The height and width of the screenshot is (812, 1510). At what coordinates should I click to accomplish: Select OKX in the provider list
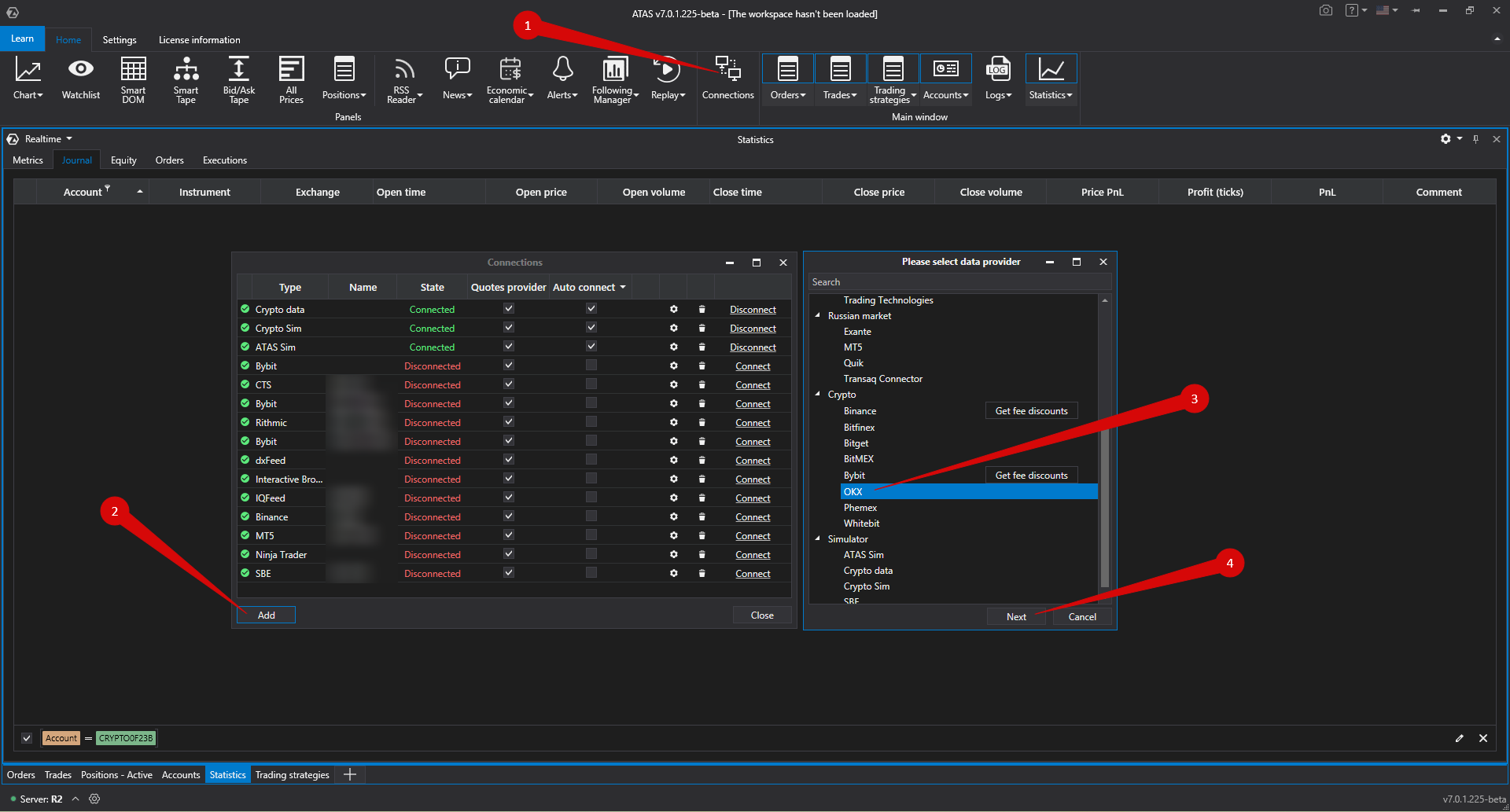[x=969, y=492]
